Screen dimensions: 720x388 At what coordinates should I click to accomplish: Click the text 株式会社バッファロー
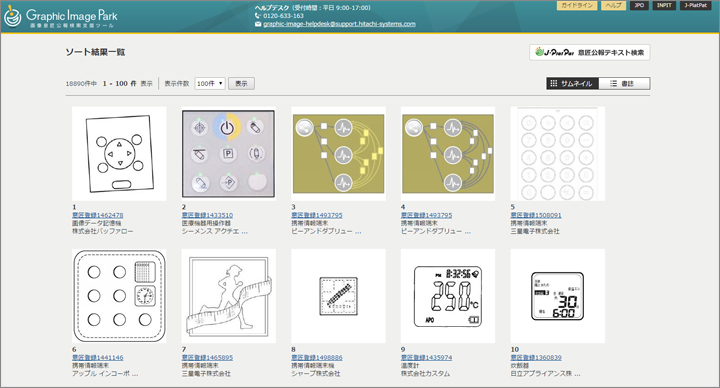coord(102,231)
